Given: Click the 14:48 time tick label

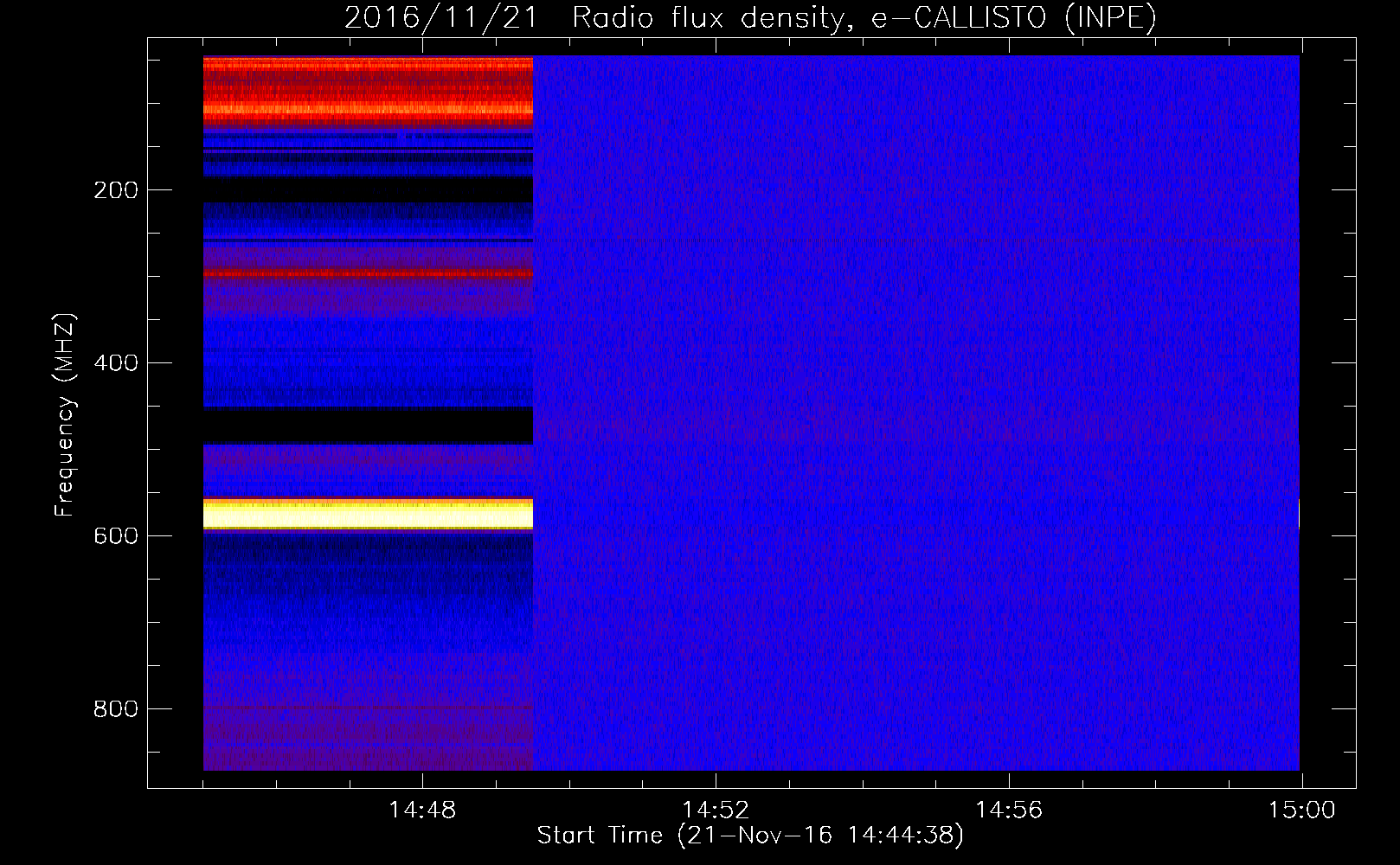Looking at the screenshot, I should 422,811.
